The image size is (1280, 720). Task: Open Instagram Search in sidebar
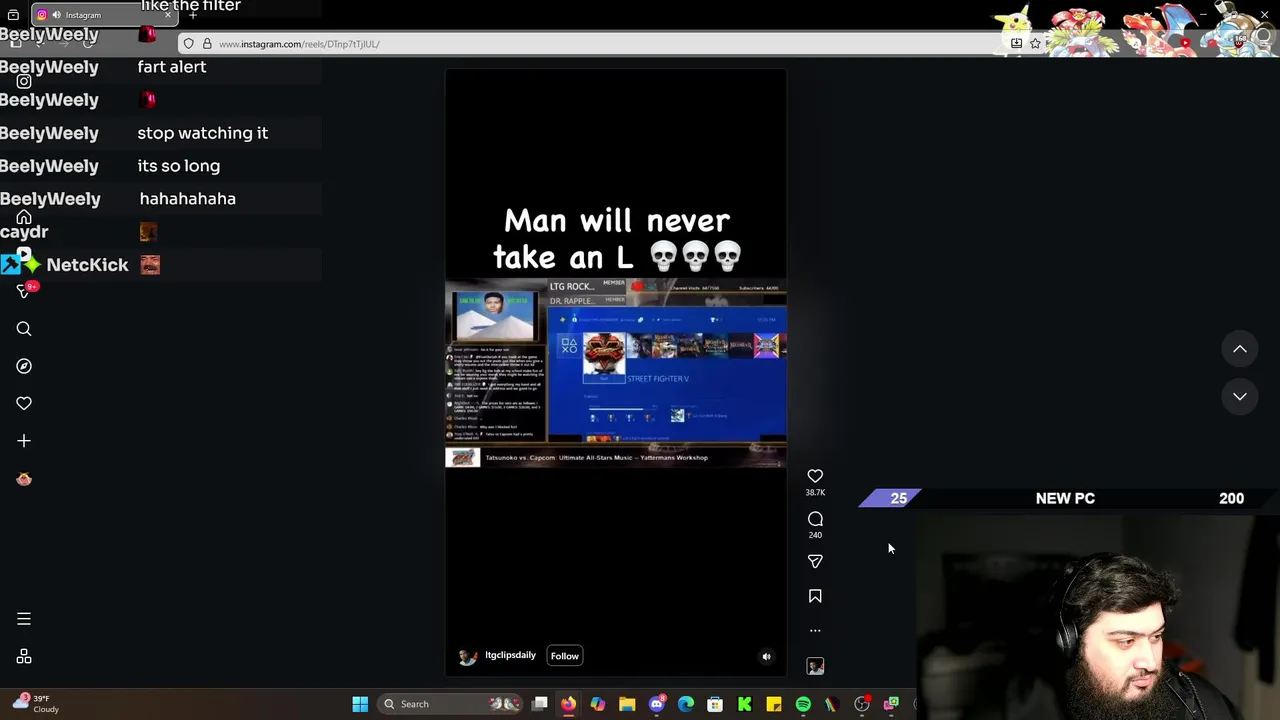tap(24, 329)
